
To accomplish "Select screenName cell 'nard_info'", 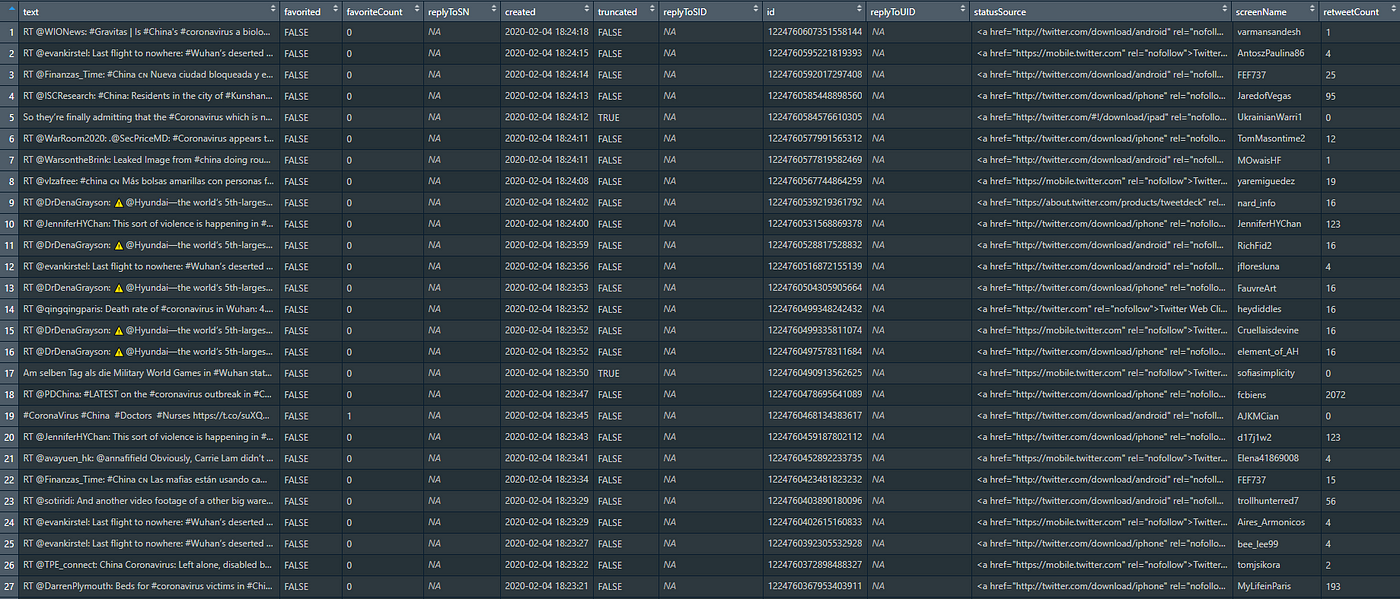I will point(1257,202).
